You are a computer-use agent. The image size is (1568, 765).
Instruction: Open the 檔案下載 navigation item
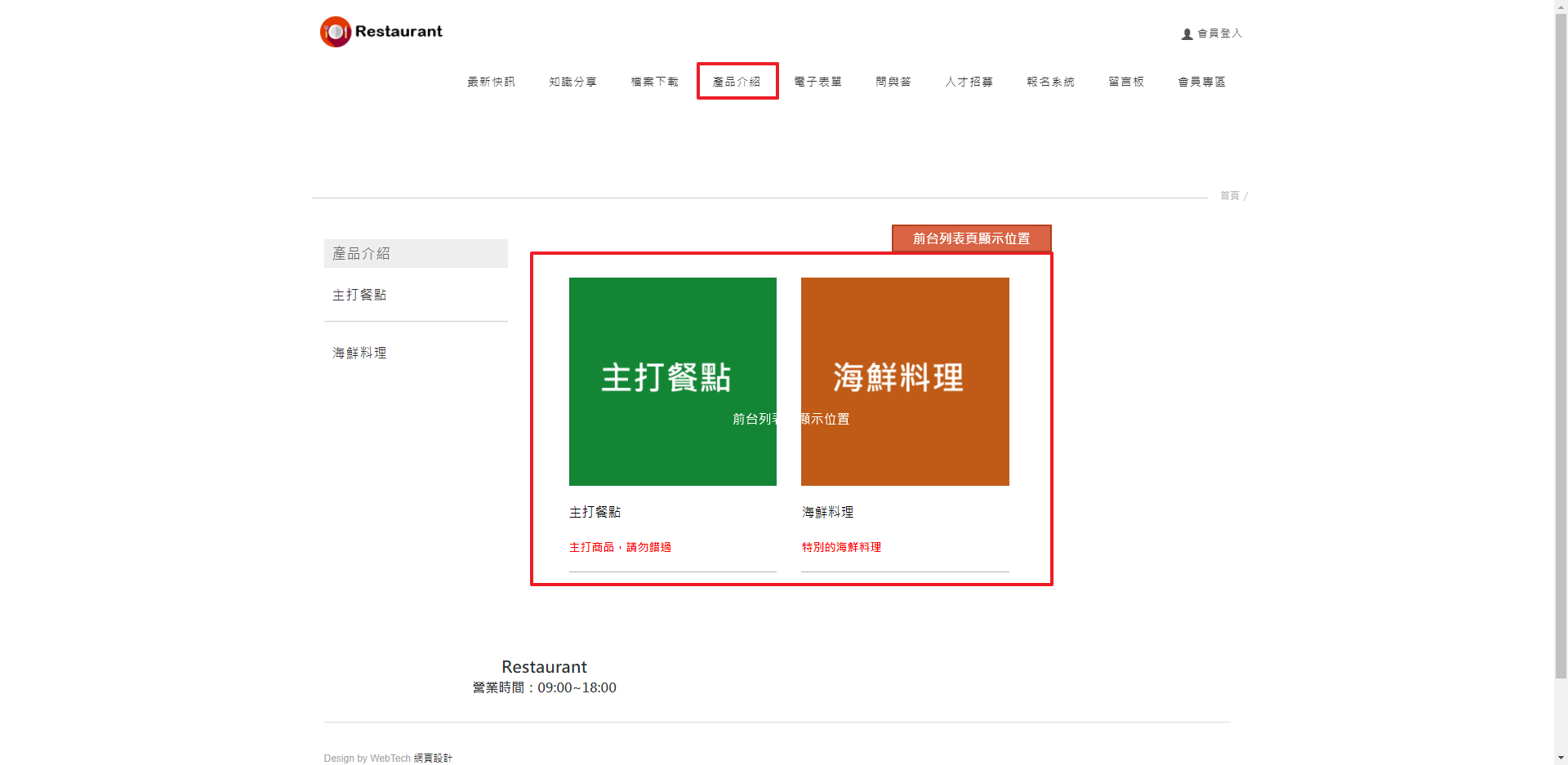[654, 82]
